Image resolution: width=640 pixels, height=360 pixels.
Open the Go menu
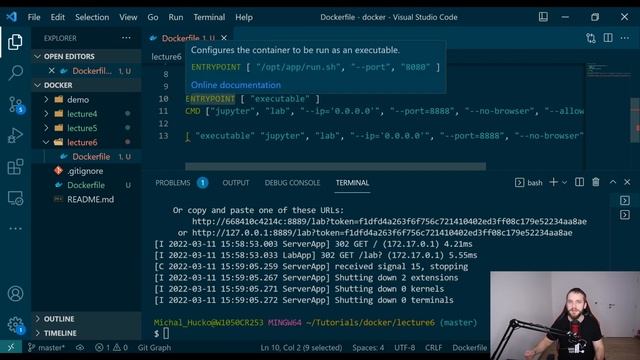click(153, 17)
